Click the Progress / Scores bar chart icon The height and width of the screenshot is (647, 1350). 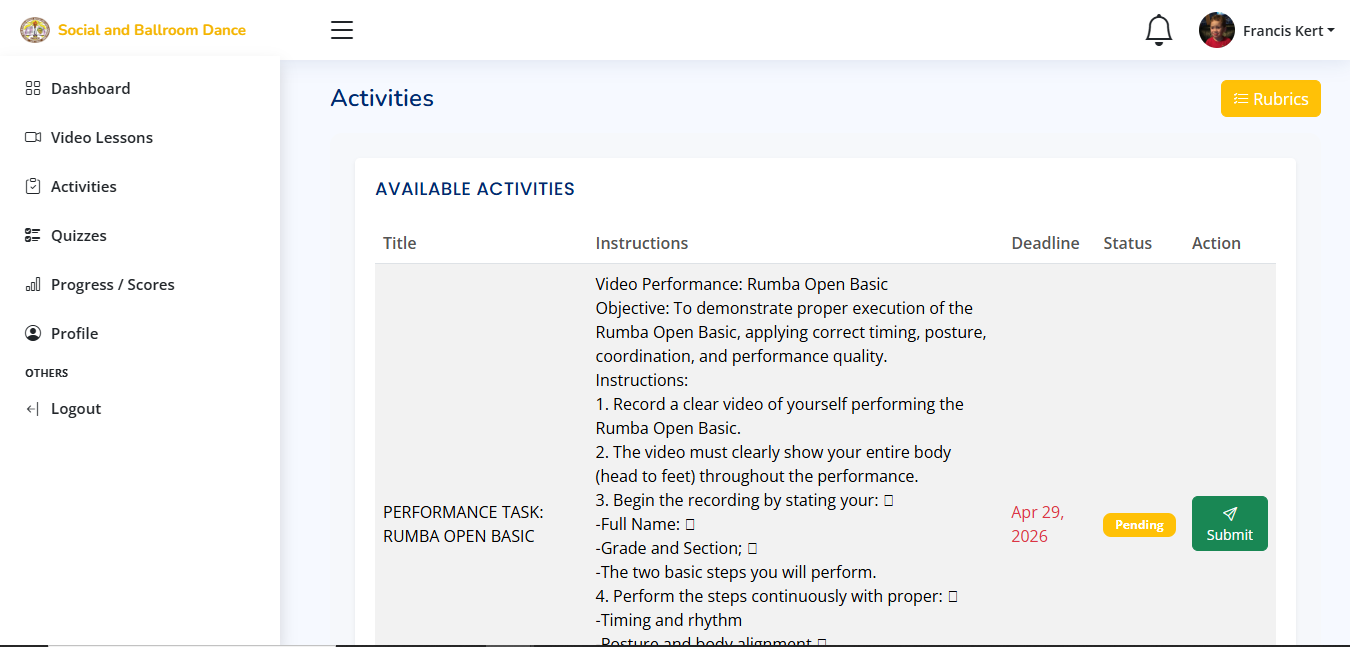coord(33,284)
